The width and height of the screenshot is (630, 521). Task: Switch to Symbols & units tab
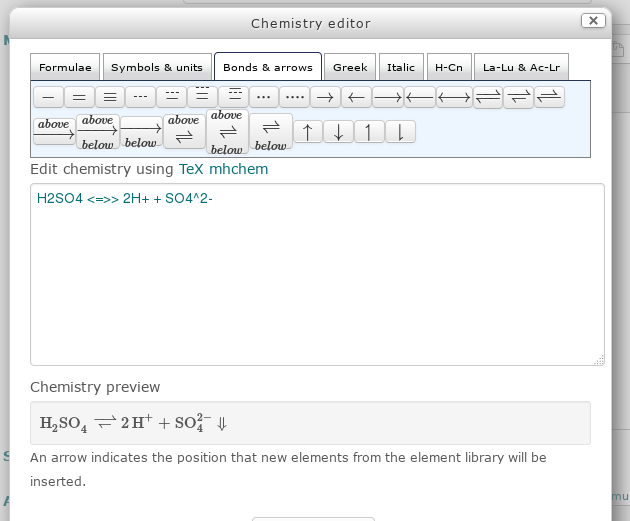pos(157,67)
